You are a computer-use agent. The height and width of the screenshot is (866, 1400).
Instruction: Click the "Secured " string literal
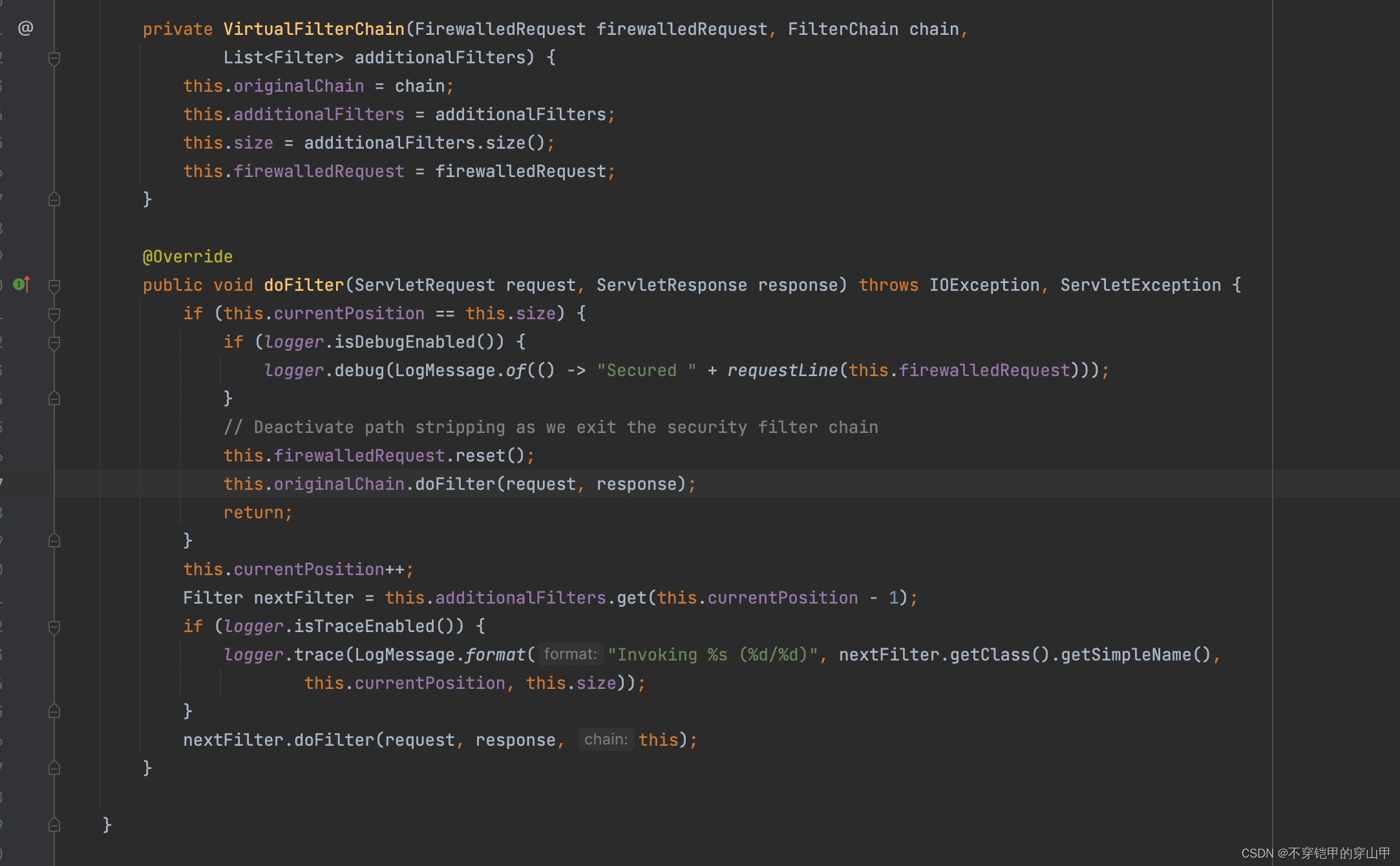click(x=646, y=370)
